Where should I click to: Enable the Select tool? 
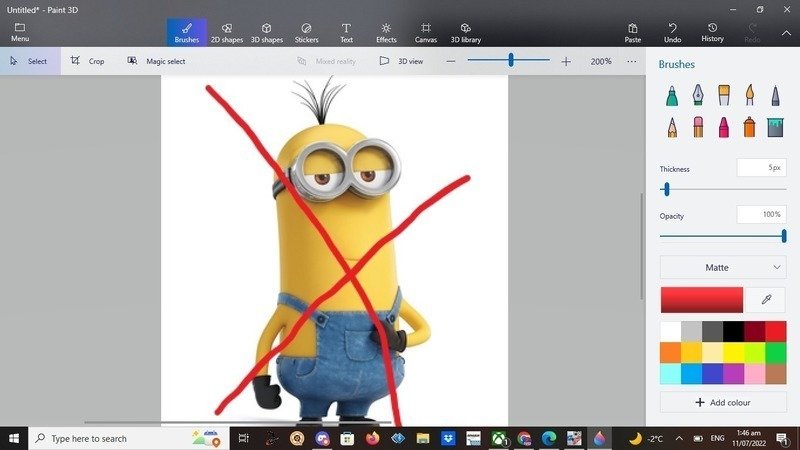pos(29,61)
